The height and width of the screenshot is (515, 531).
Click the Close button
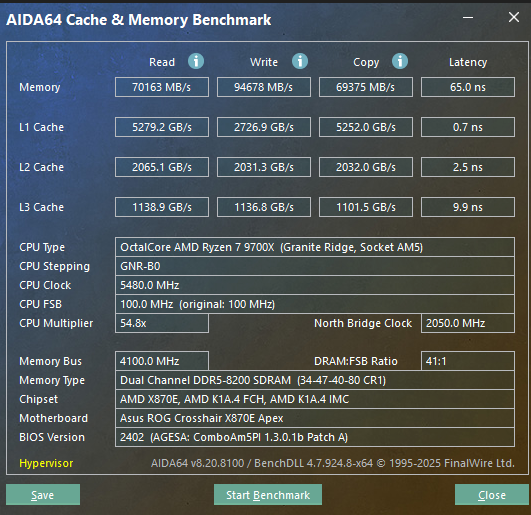click(492, 495)
